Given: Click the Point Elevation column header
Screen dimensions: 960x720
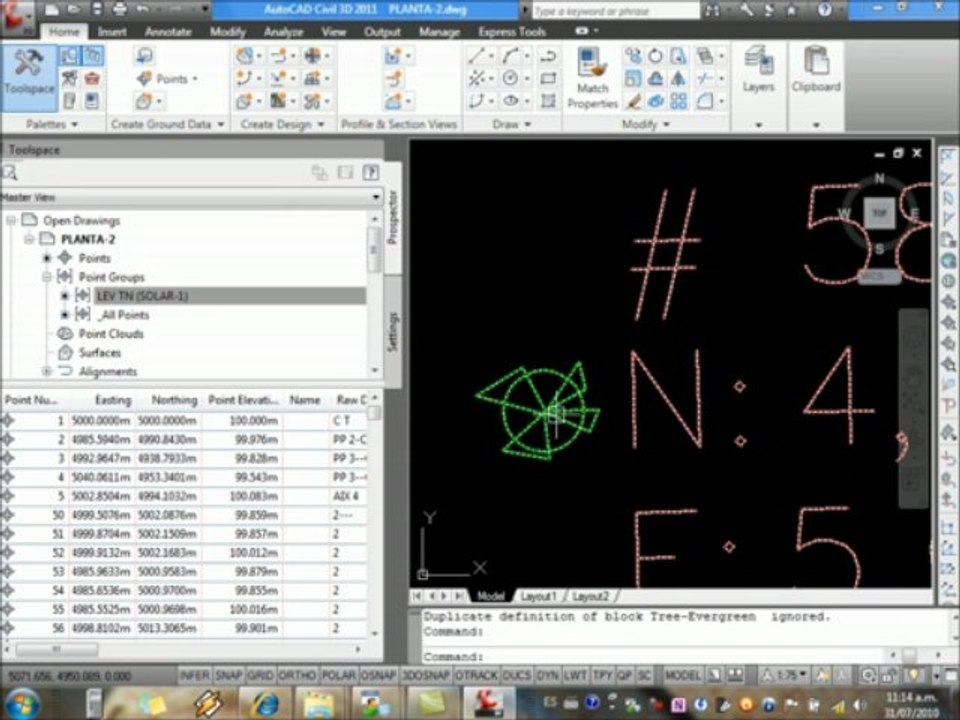Looking at the screenshot, I should pyautogui.click(x=243, y=400).
